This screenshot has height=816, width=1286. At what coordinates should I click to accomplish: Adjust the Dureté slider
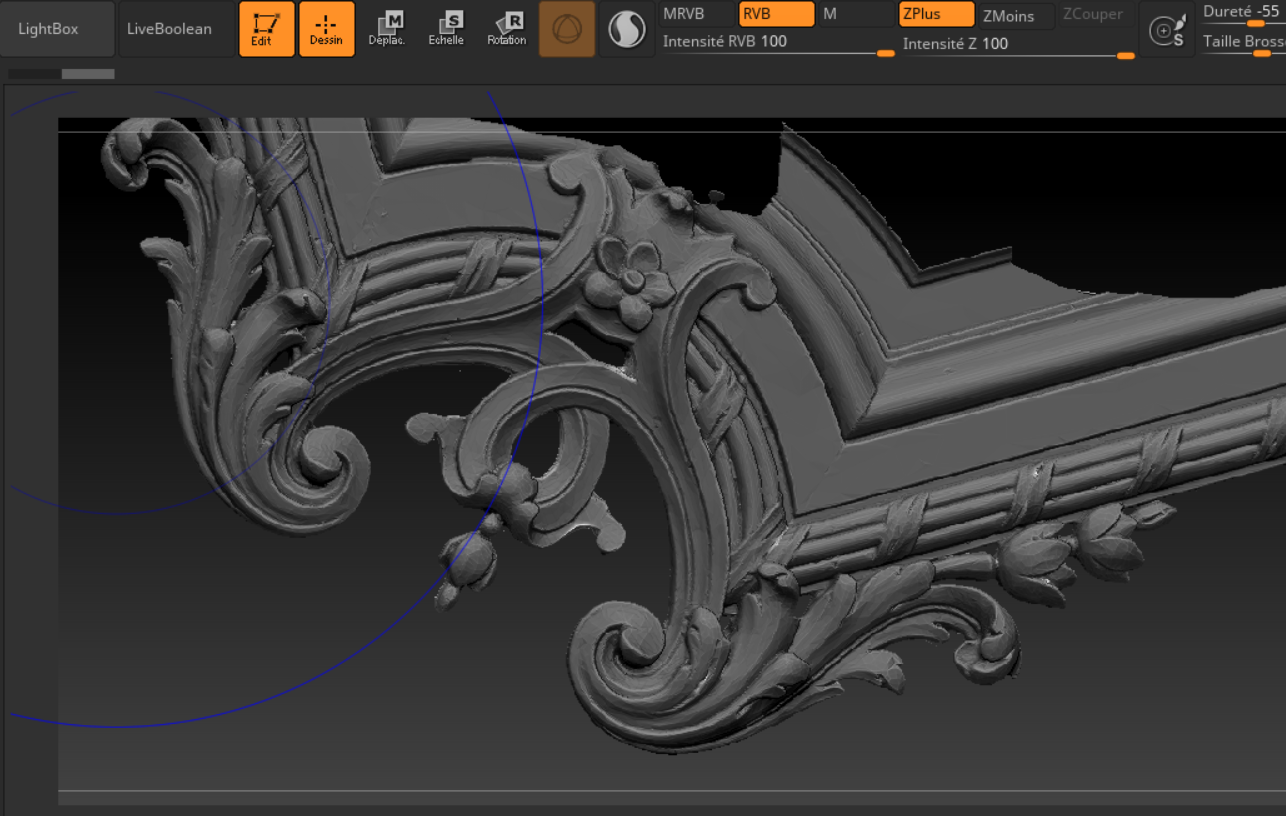(1243, 14)
